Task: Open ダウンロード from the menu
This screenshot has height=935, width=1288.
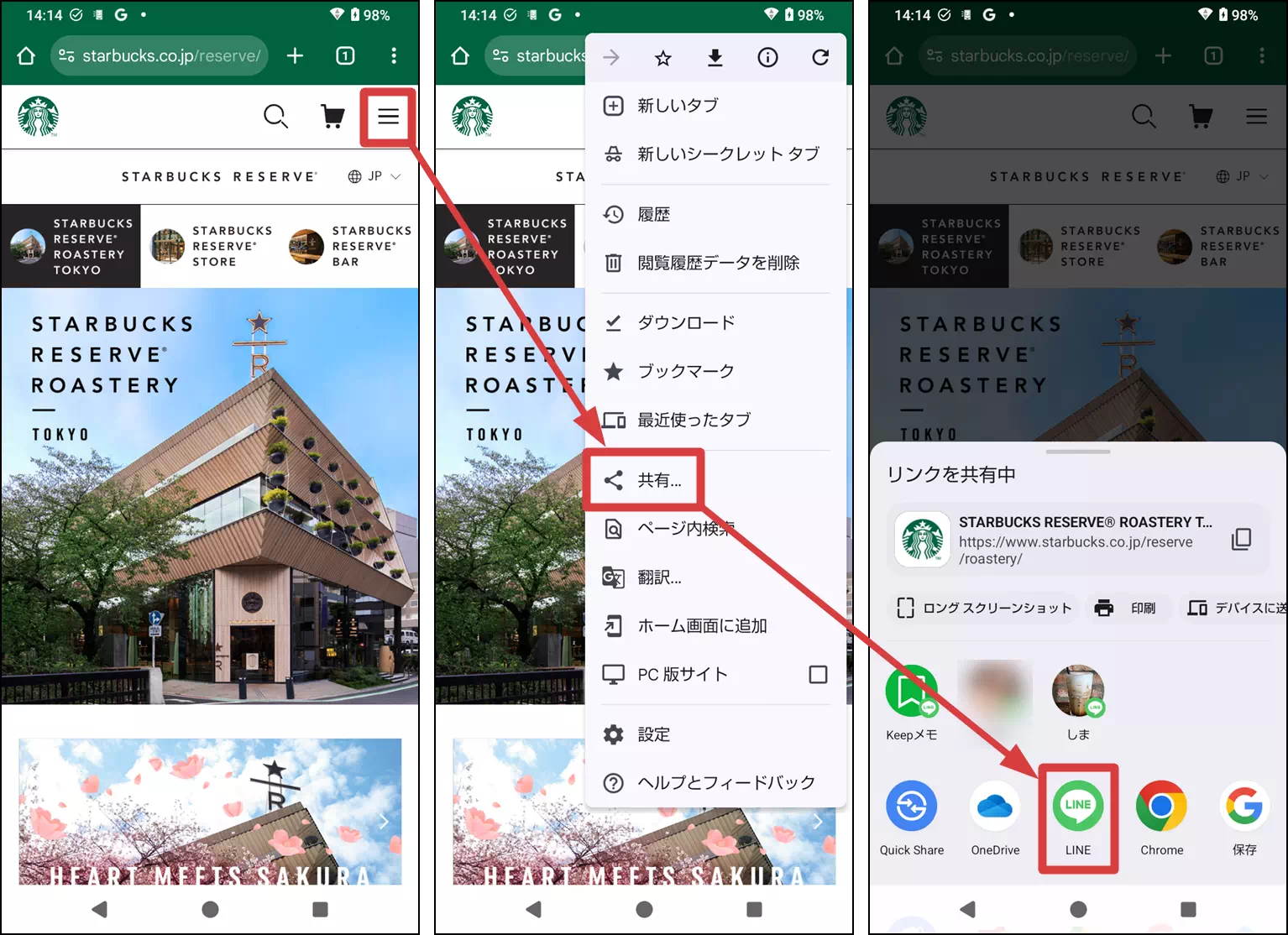Action: [715, 323]
